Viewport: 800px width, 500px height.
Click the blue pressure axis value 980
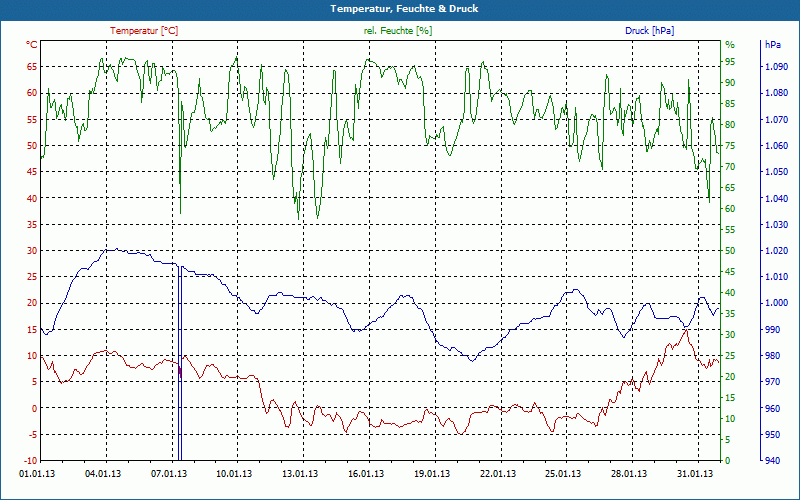[772, 356]
